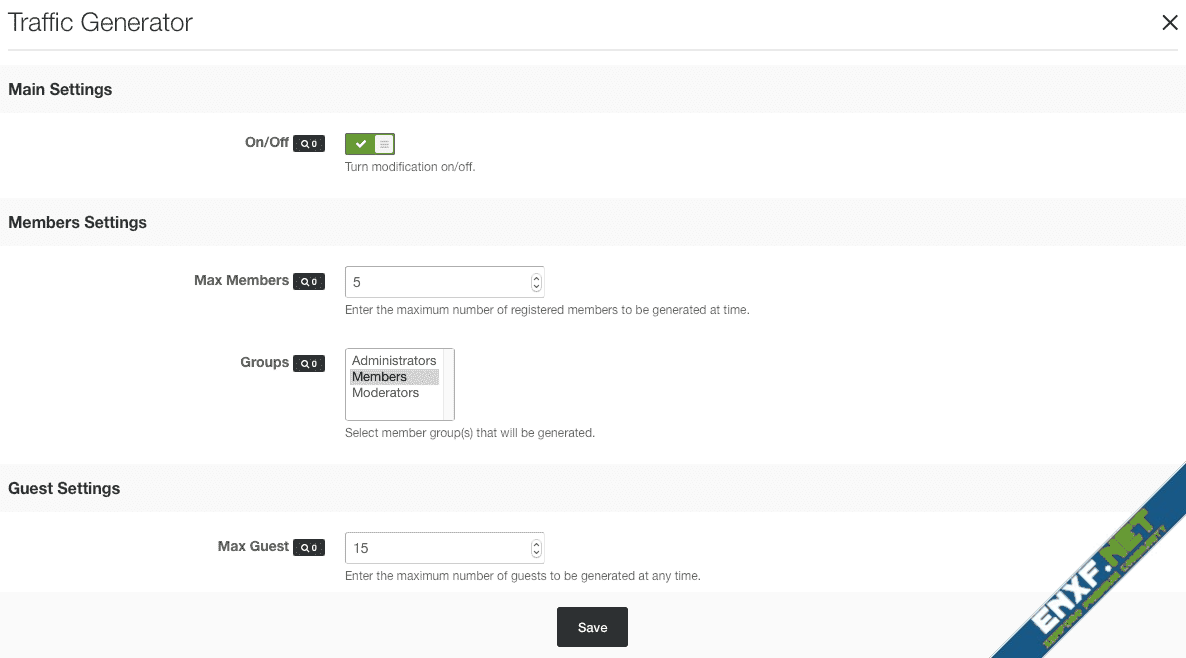Toggle the modification On/Off switch

370,144
